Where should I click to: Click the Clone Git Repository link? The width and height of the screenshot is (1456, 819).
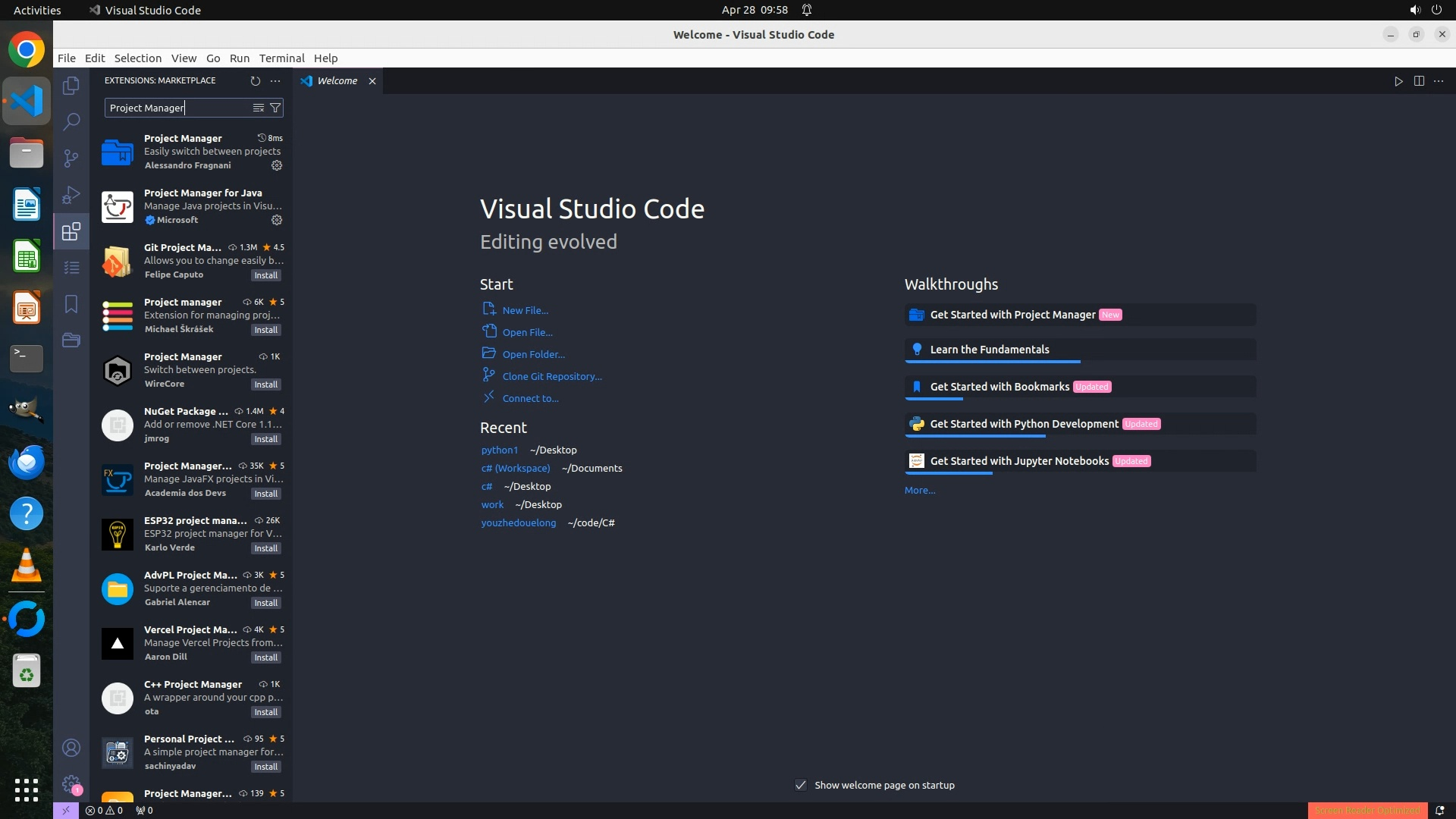click(x=552, y=376)
